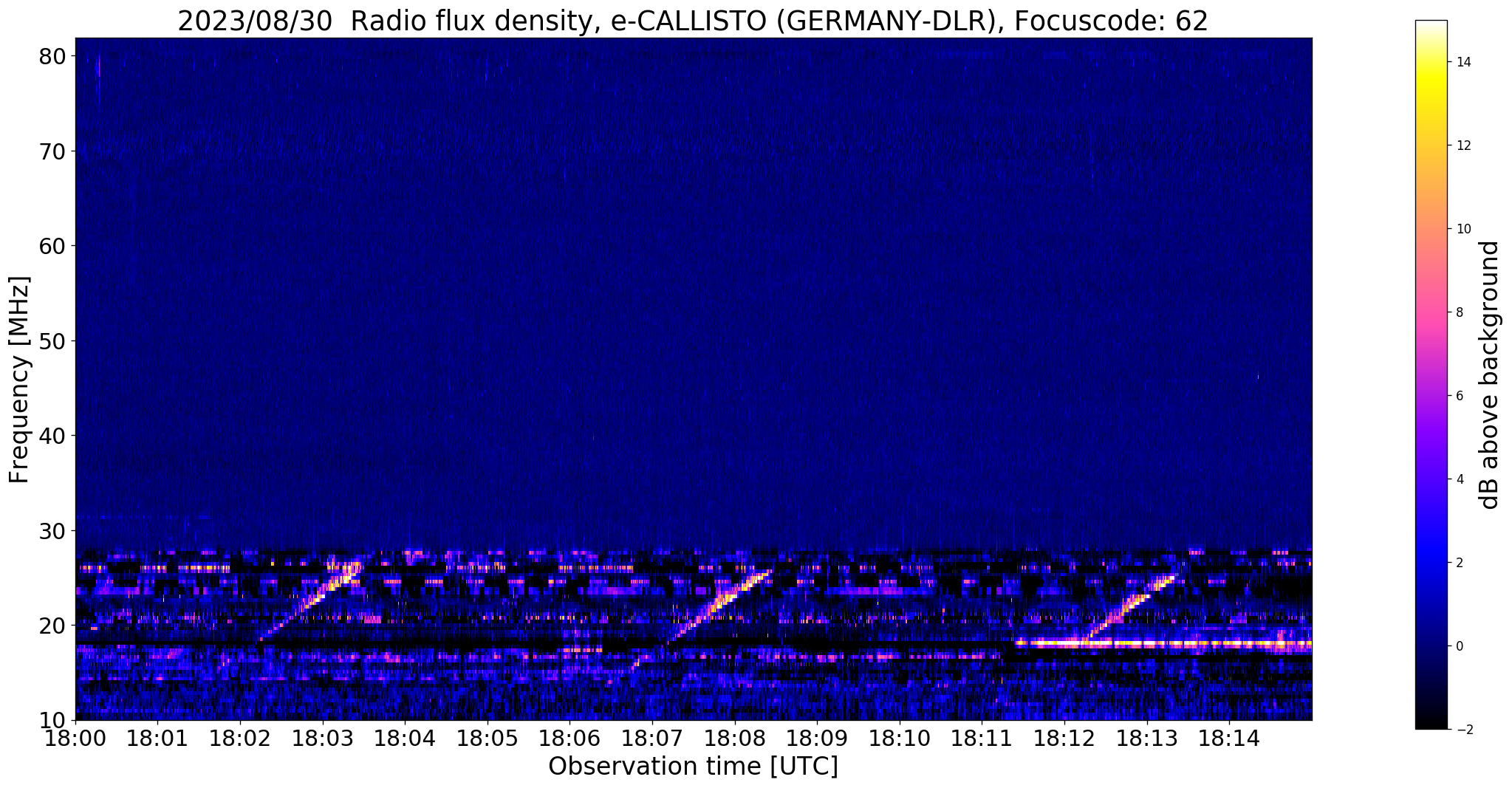Image resolution: width=1512 pixels, height=788 pixels.
Task: Click the colorbar tick label 4
Action: tap(1459, 479)
